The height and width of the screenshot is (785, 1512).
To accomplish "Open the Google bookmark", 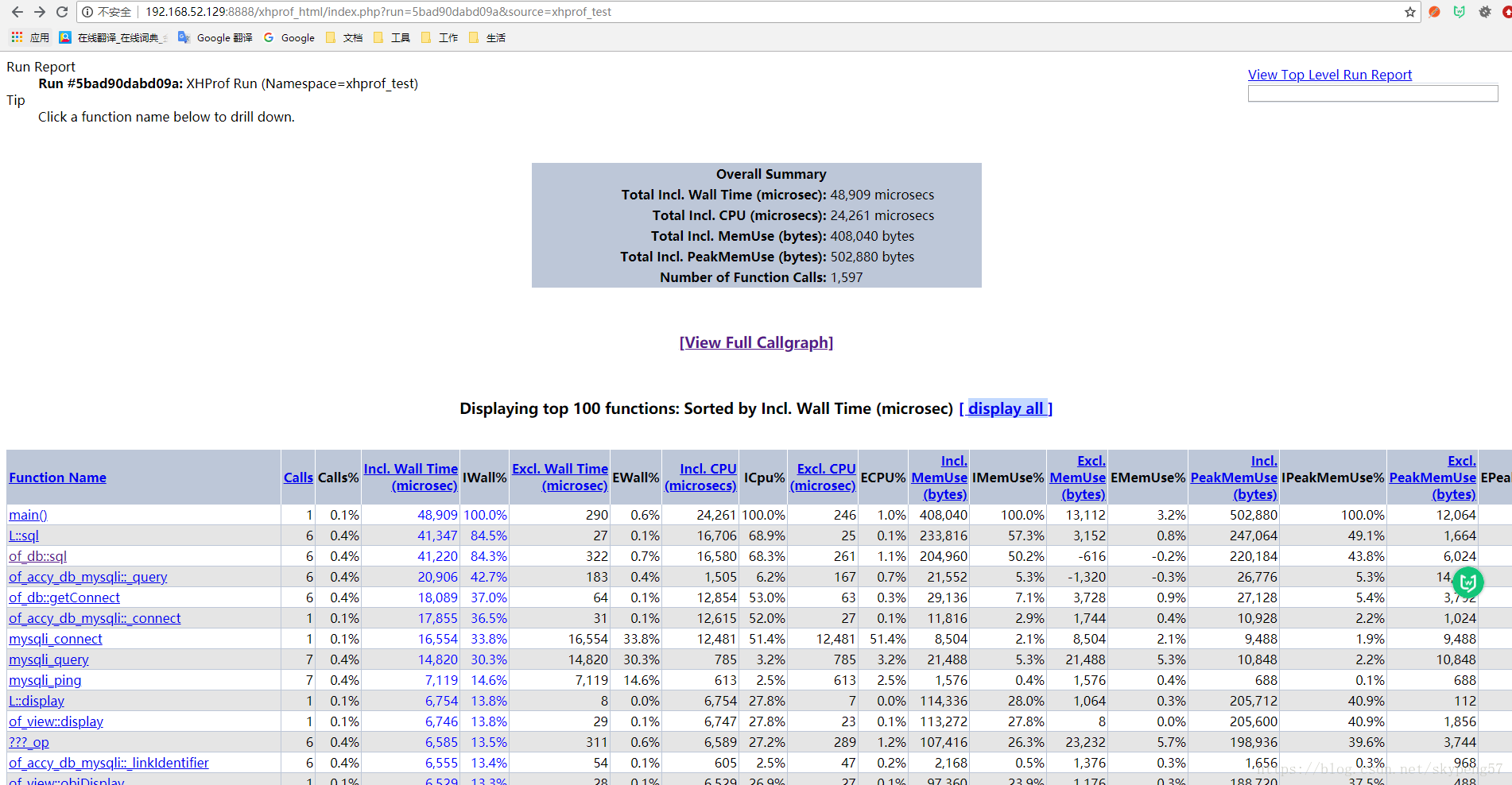I will click(289, 37).
